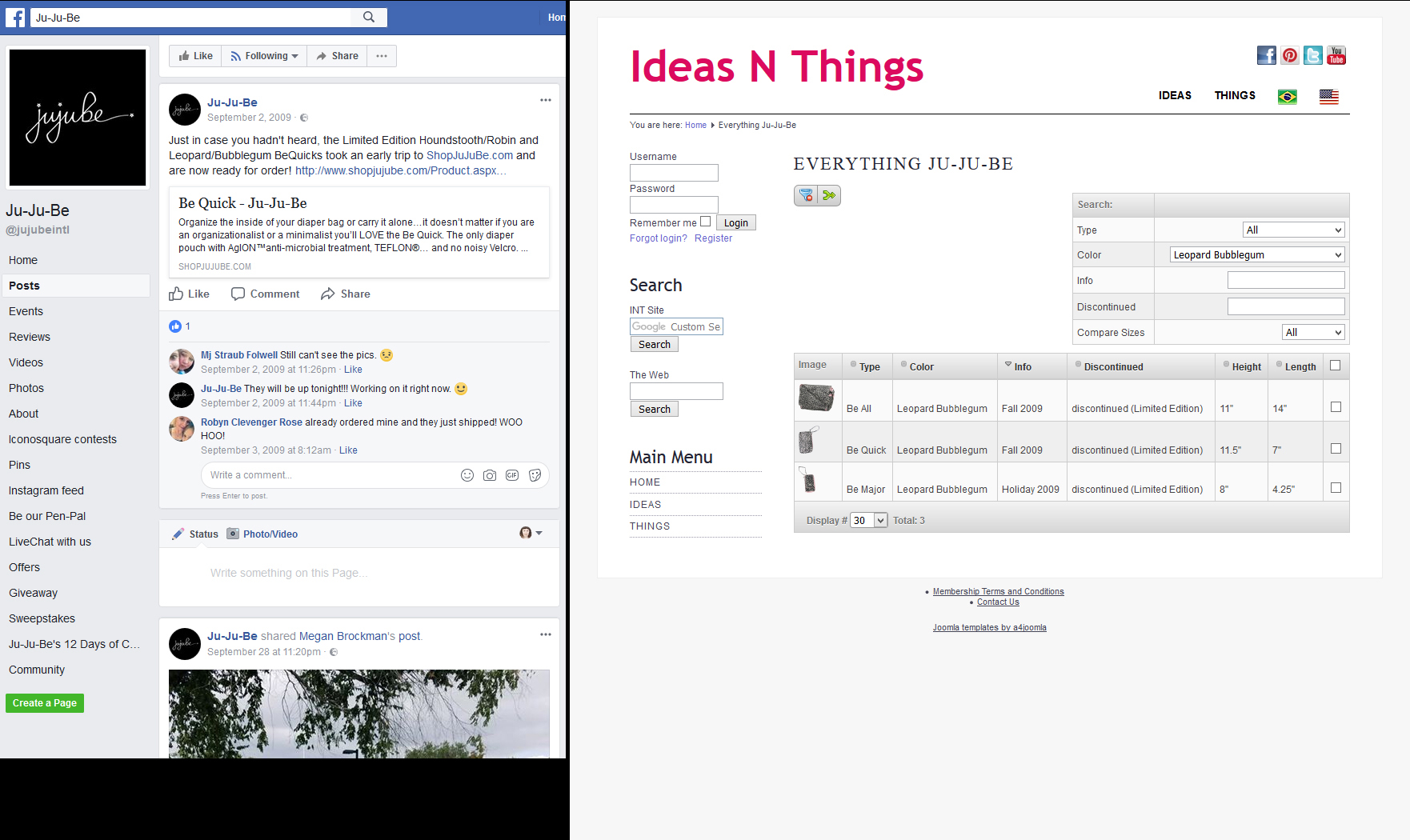
Task: Open the IDEAS top navigation item
Action: pyautogui.click(x=1175, y=95)
